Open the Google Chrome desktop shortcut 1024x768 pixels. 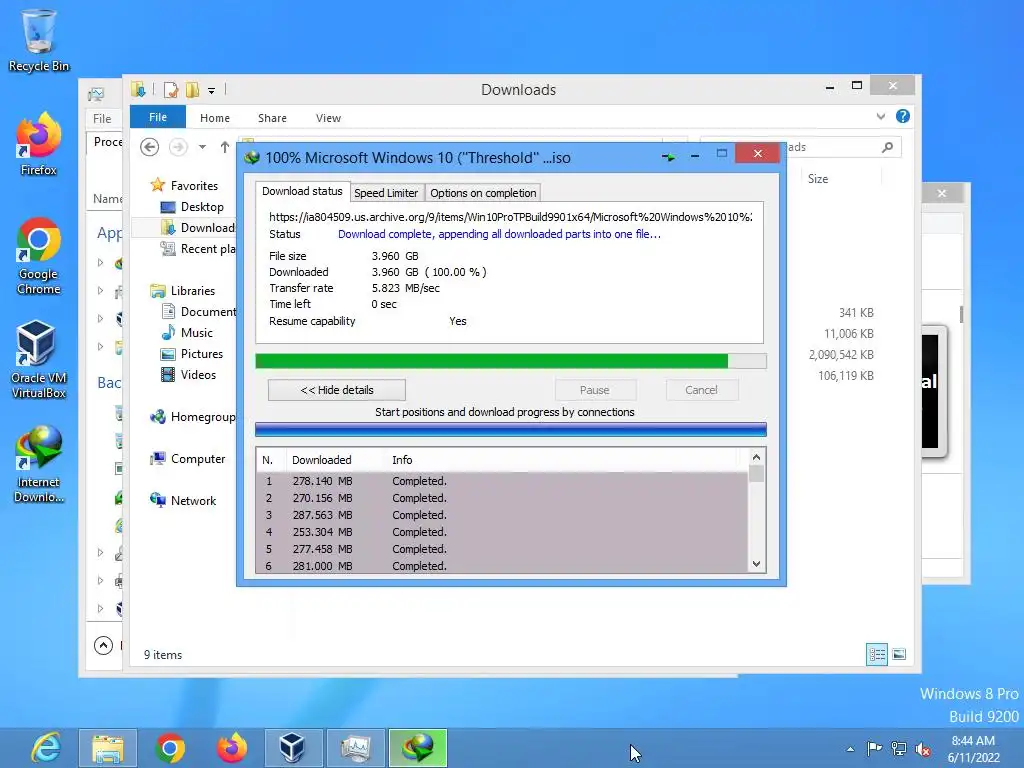tap(39, 256)
